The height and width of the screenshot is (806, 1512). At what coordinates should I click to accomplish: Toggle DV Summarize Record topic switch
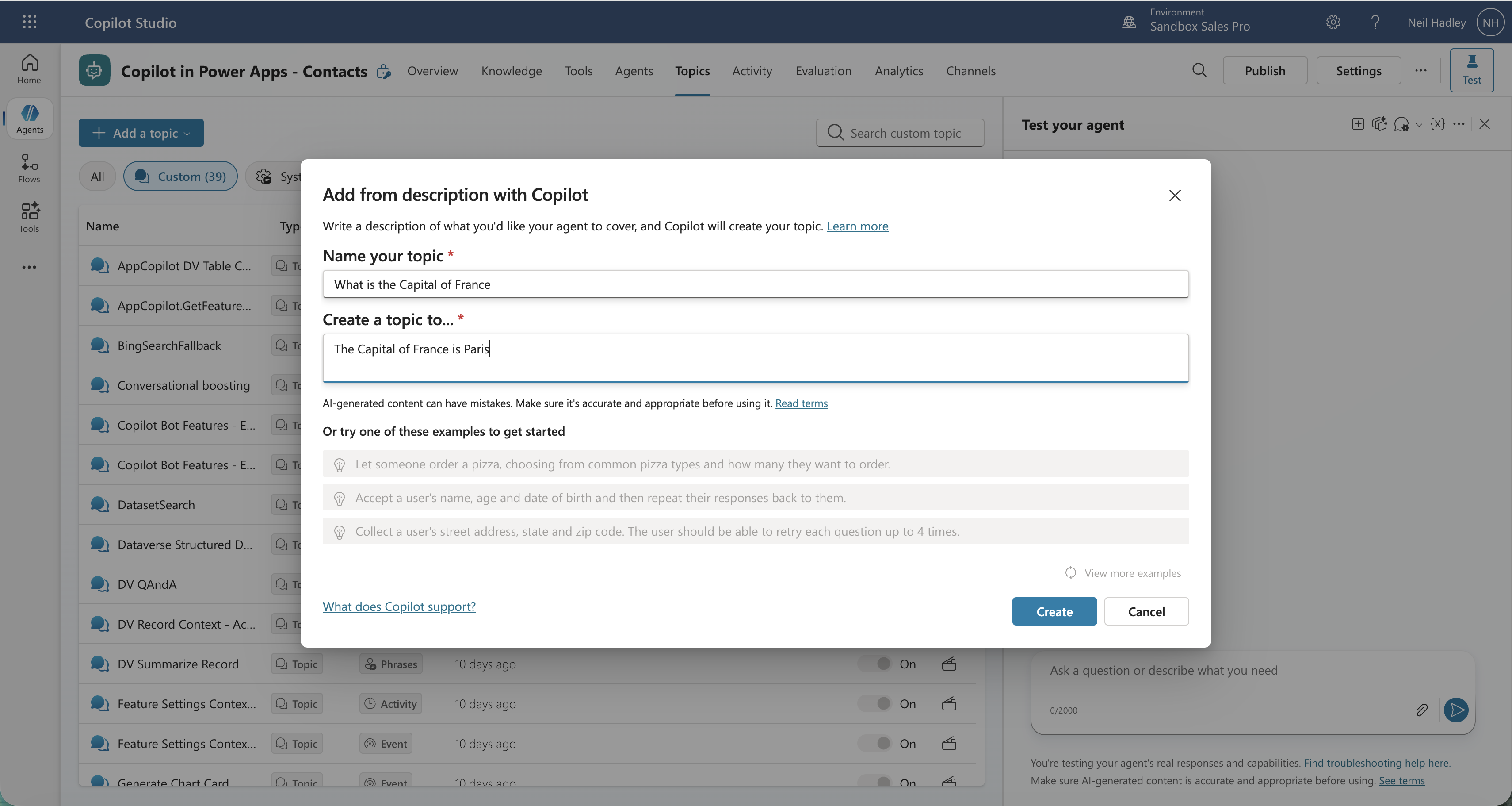(x=874, y=664)
